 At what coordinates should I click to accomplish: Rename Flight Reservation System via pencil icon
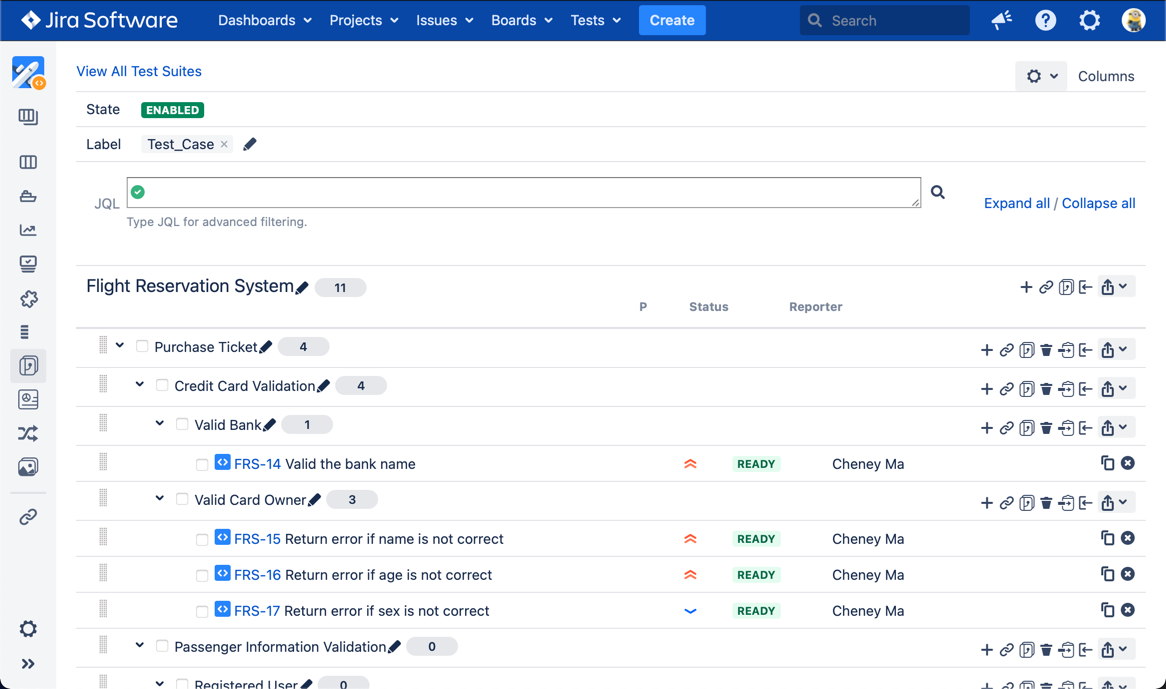[302, 288]
